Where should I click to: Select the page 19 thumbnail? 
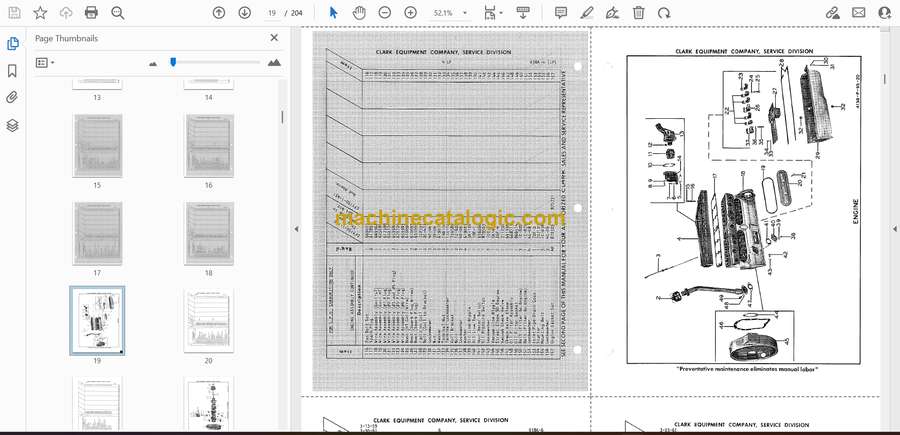(97, 321)
